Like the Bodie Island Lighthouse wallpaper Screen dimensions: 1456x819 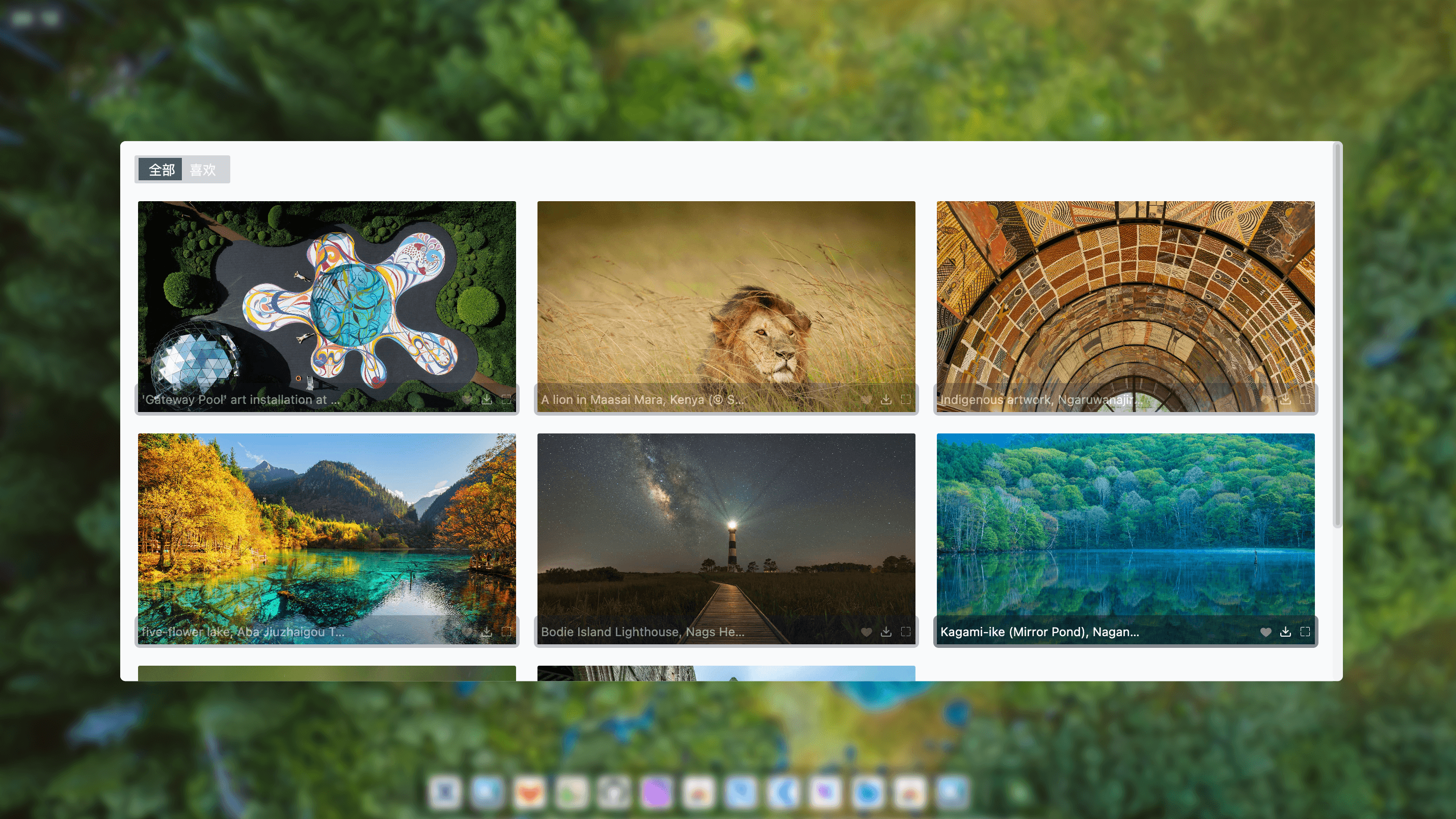(866, 632)
